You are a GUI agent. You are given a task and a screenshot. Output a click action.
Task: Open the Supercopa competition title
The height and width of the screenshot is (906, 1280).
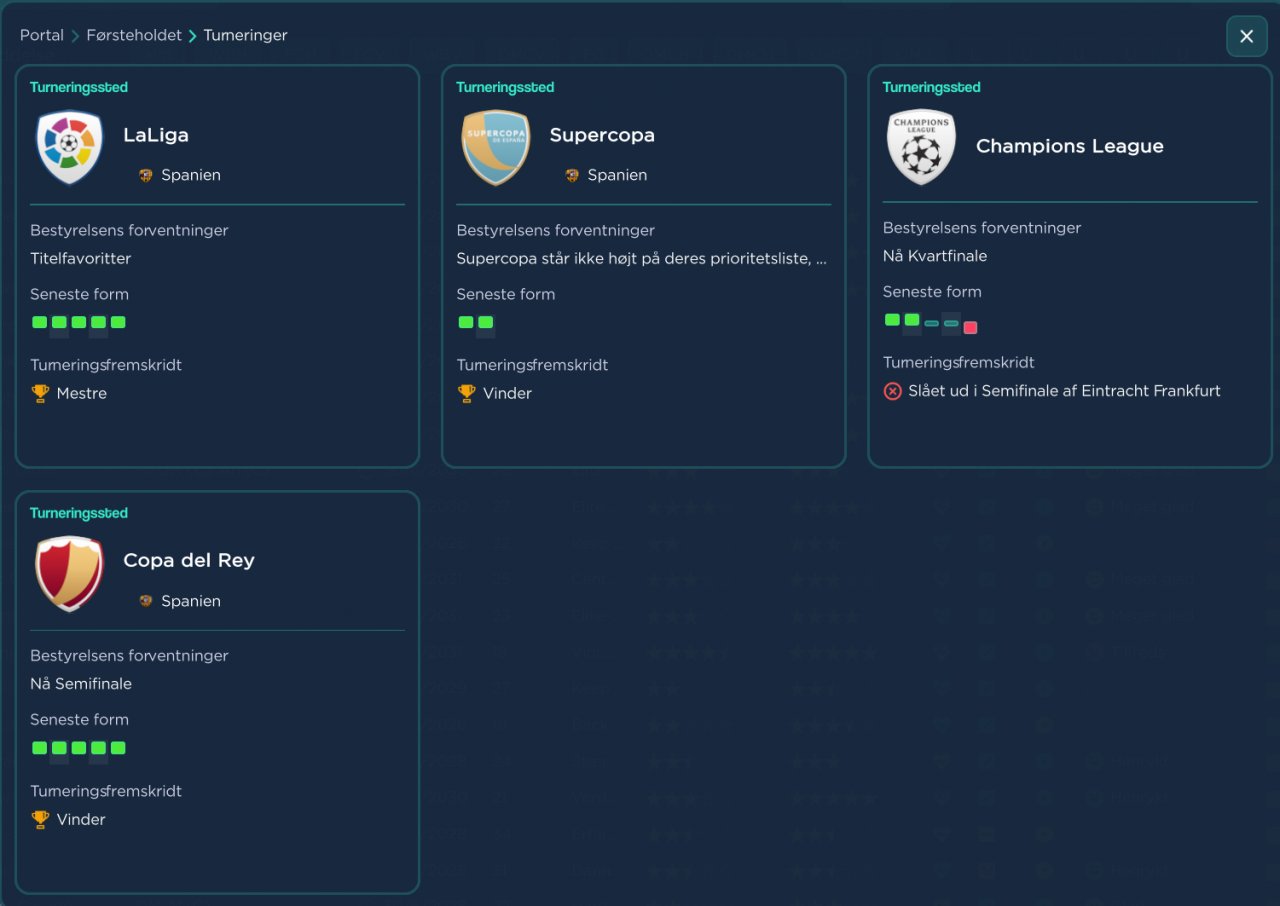click(602, 135)
